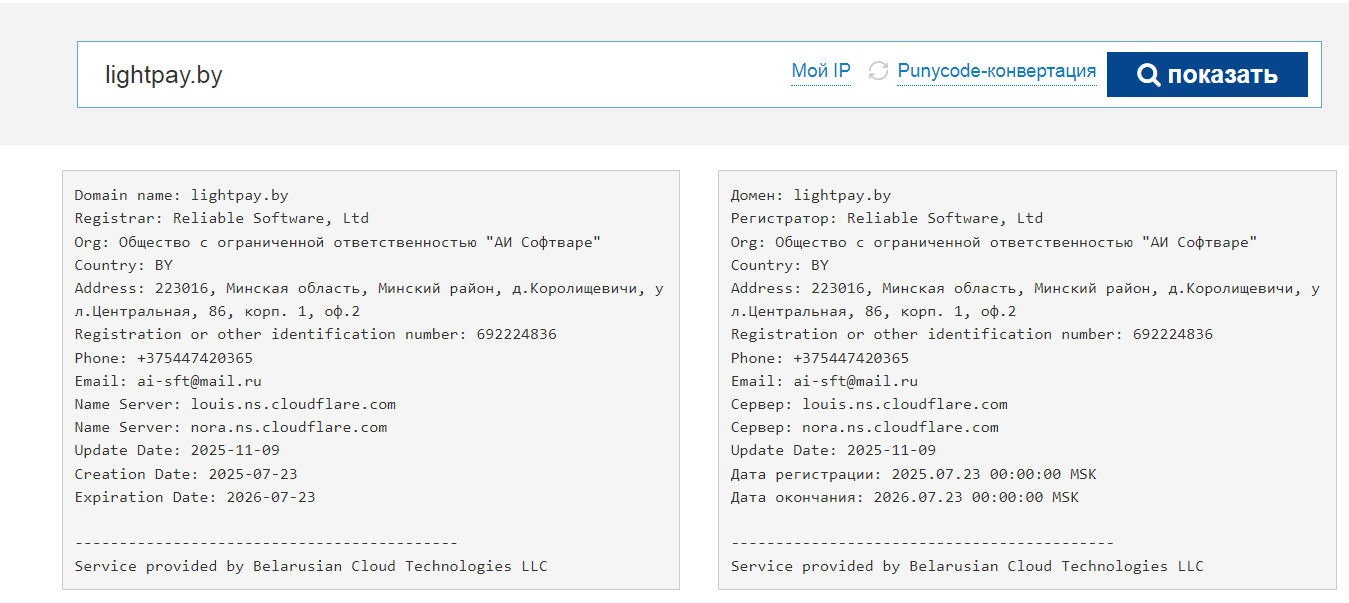Click the email address in left WHOIS panel

click(x=198, y=381)
